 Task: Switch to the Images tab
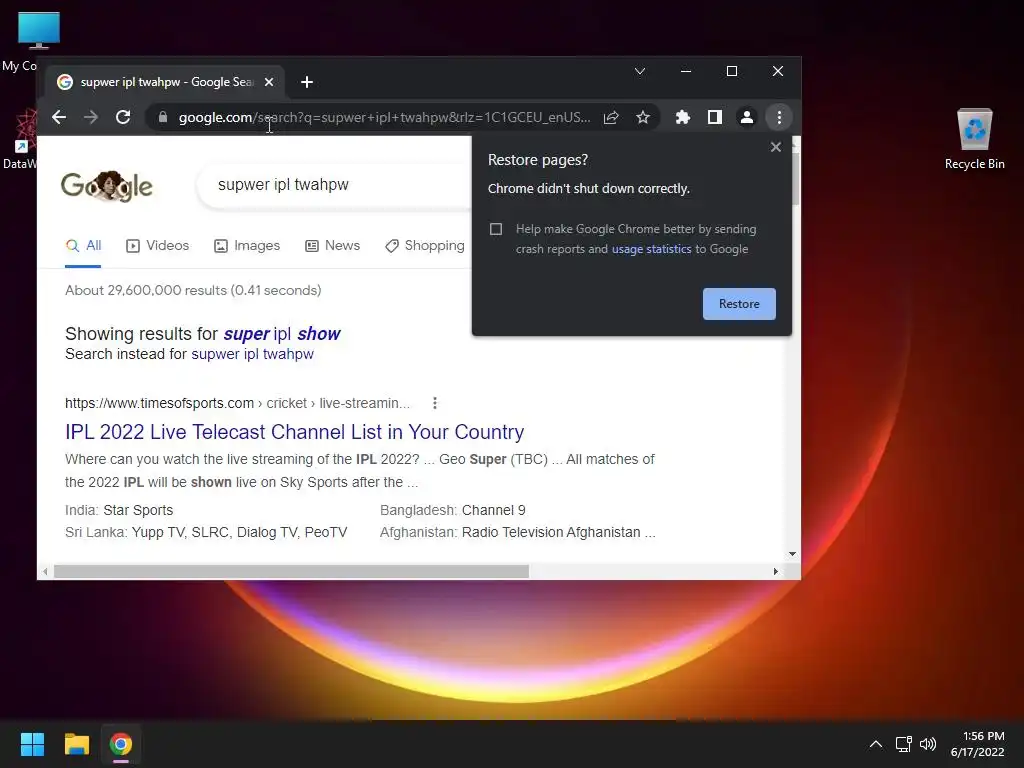tap(247, 246)
